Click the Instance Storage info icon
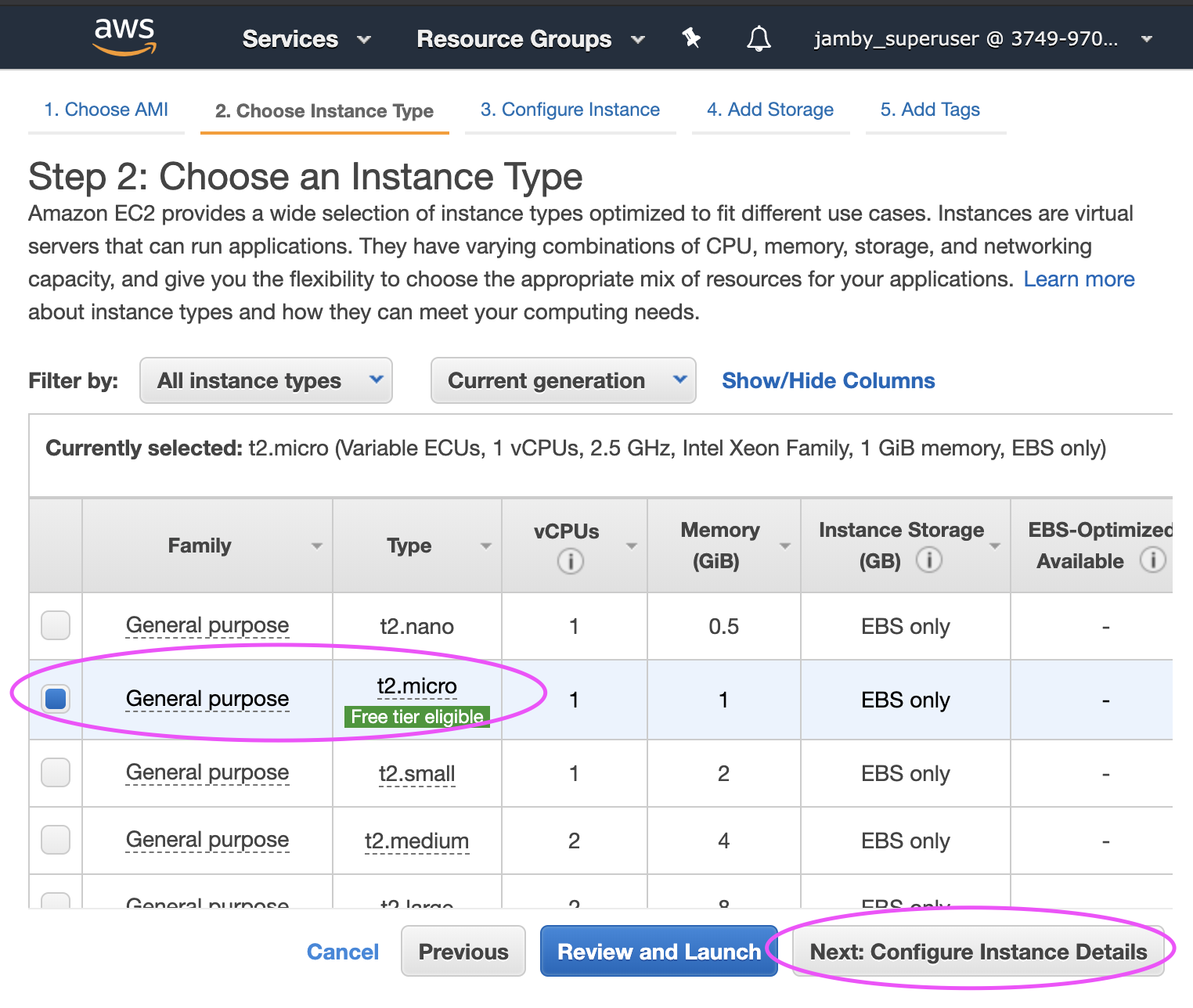The image size is (1193, 1008). 928,560
